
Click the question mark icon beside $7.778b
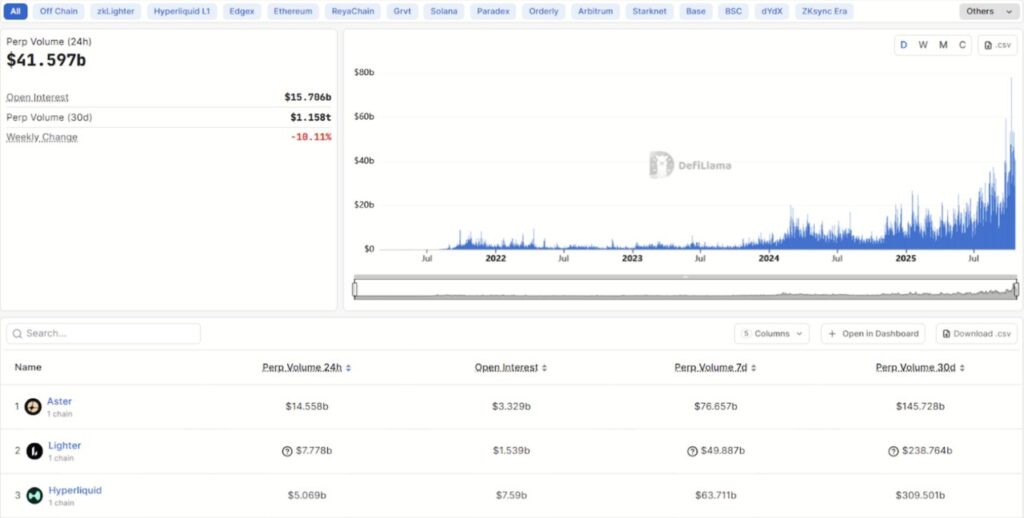coord(287,451)
